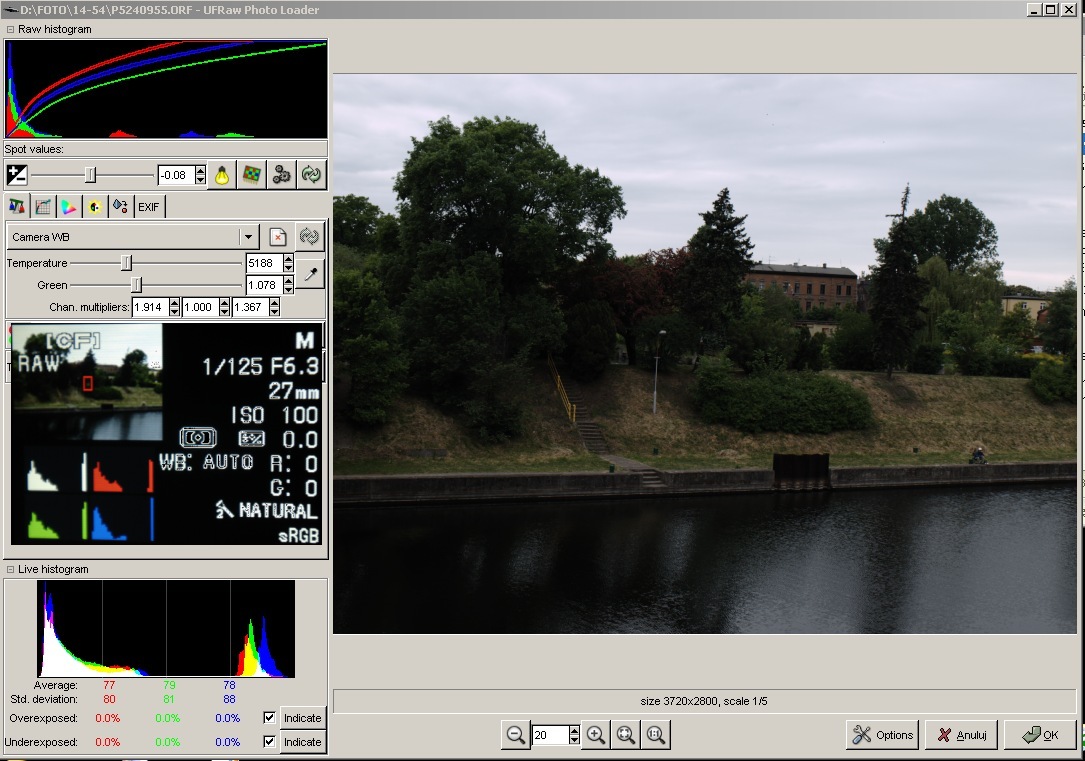Zoom to fit the preview image
Image resolution: width=1085 pixels, height=761 pixels.
pyautogui.click(x=626, y=735)
